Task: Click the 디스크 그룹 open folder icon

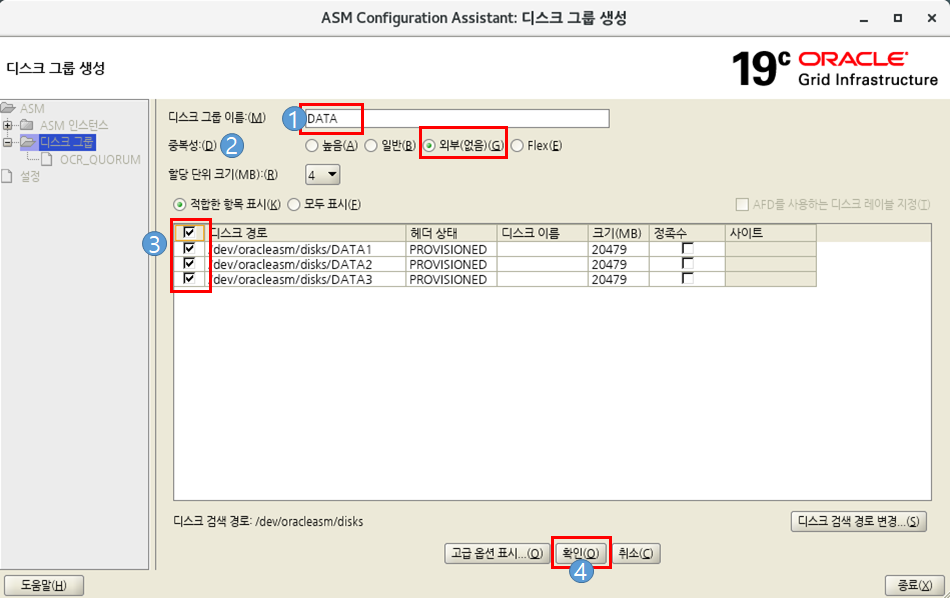Action: click(x=28, y=142)
